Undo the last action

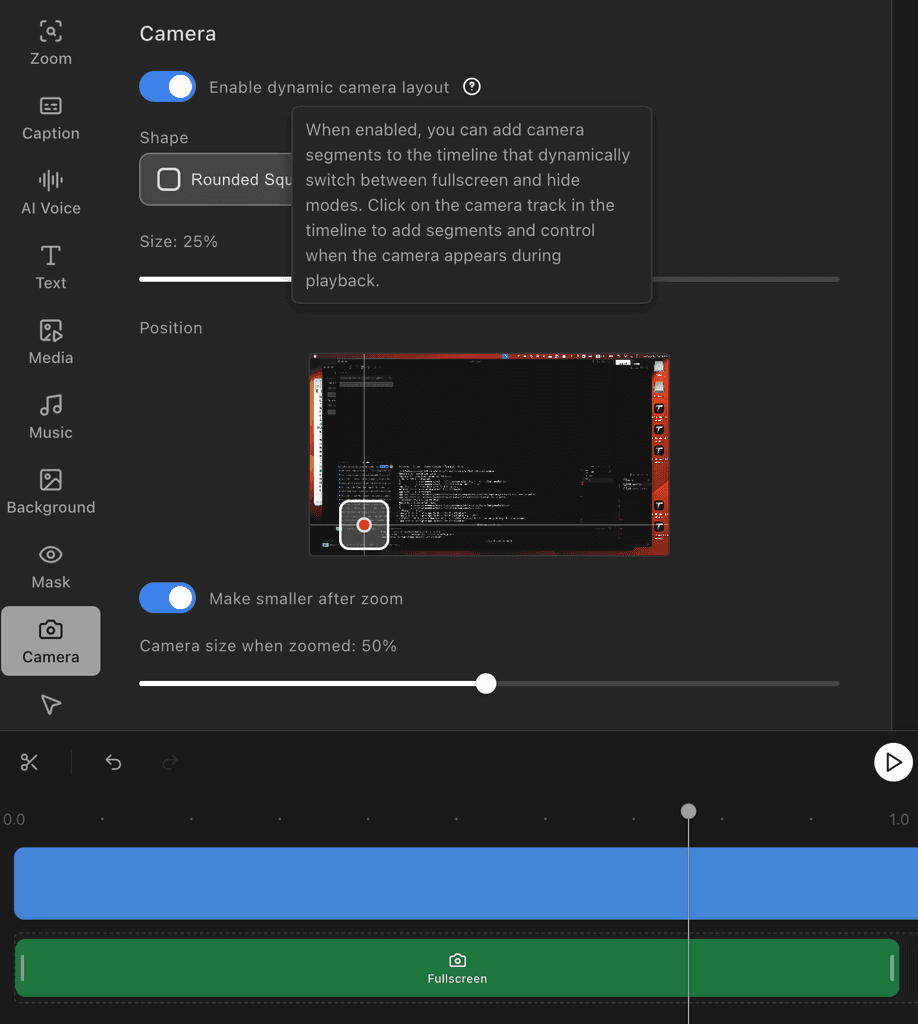click(113, 763)
